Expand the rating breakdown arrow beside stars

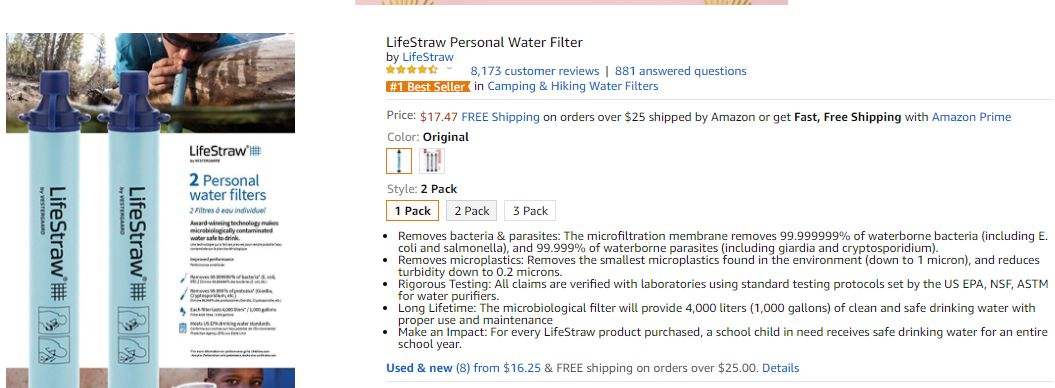[x=449, y=69]
